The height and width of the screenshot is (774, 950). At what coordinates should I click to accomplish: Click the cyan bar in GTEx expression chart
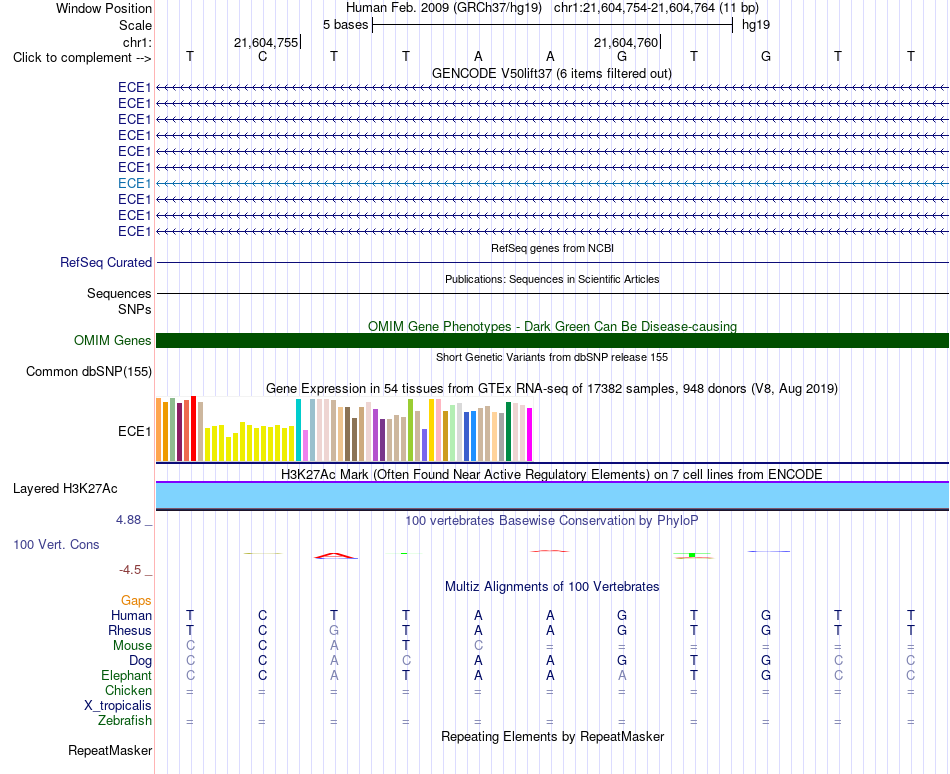[x=298, y=430]
